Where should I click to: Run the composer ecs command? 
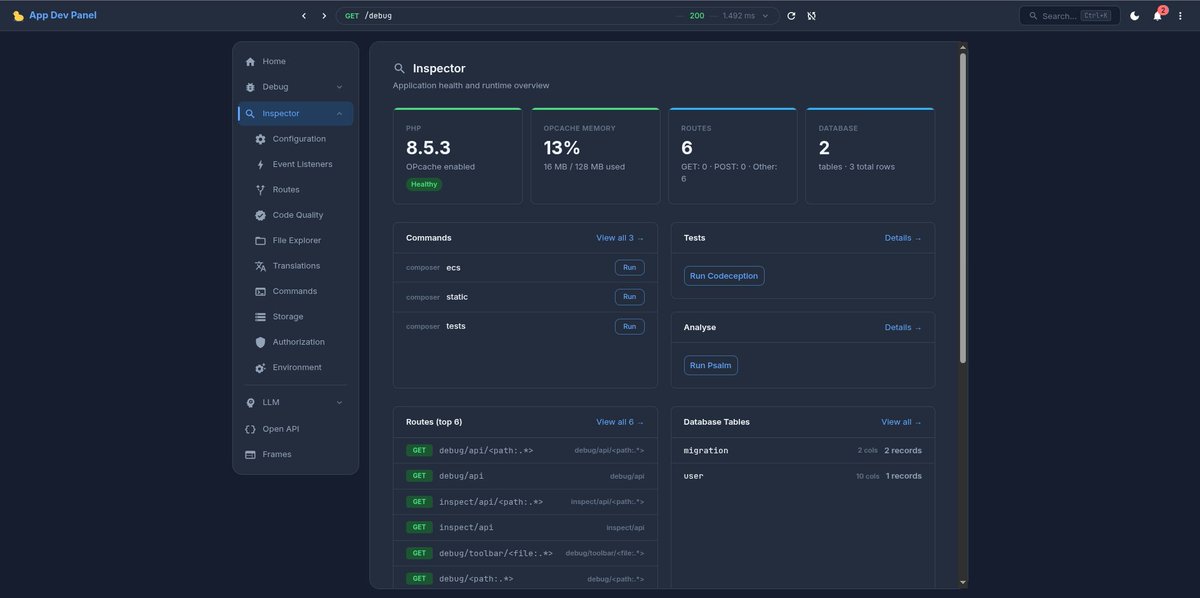point(629,267)
